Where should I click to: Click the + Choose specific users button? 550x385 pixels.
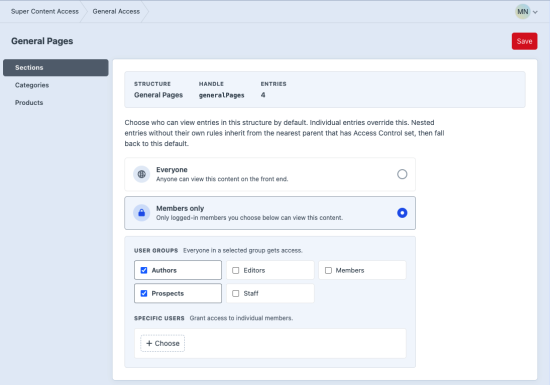point(163,343)
